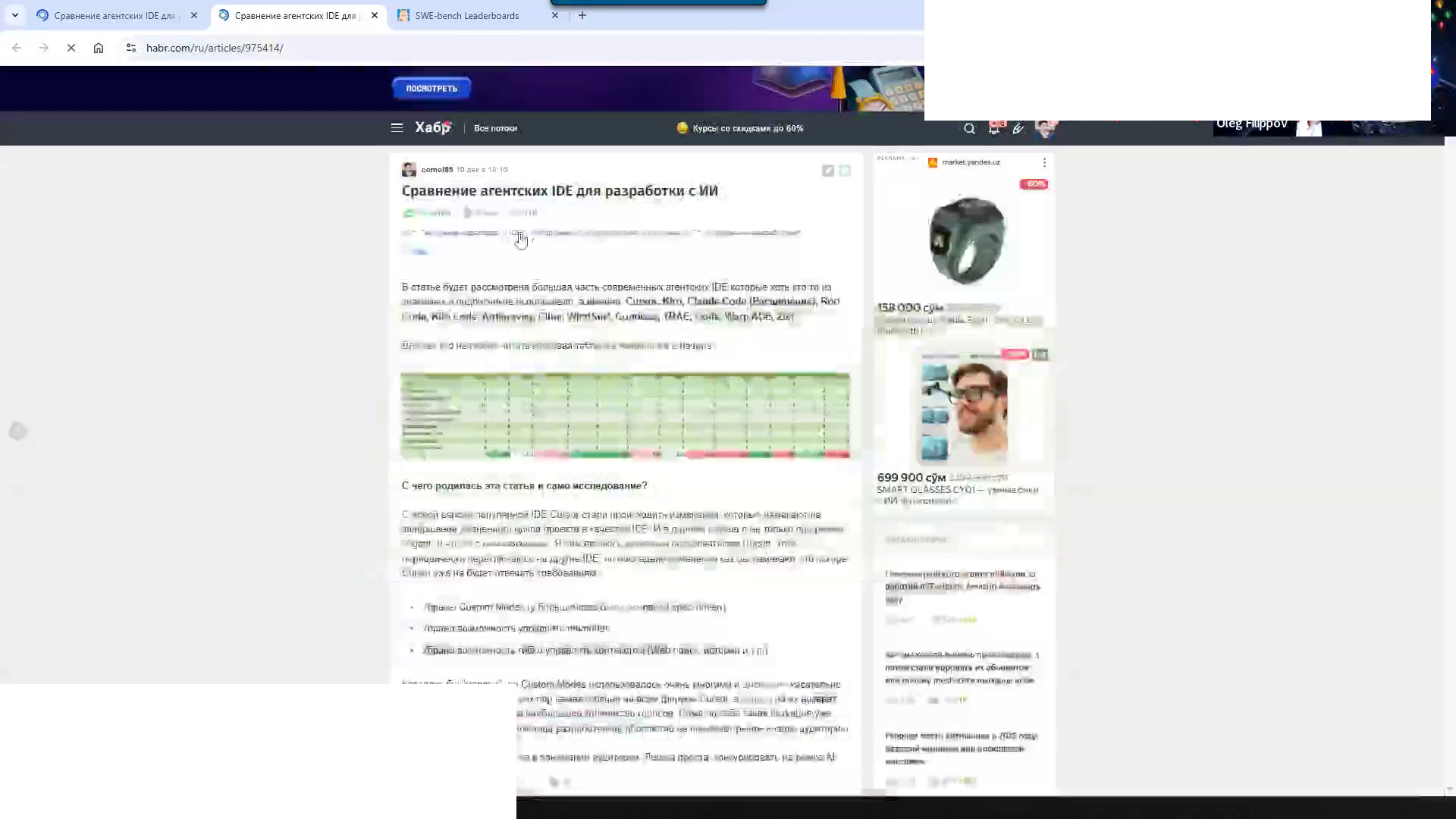The width and height of the screenshot is (1456, 819).
Task: Click the ПОСМОТРЕТЬ banner button
Action: (431, 88)
